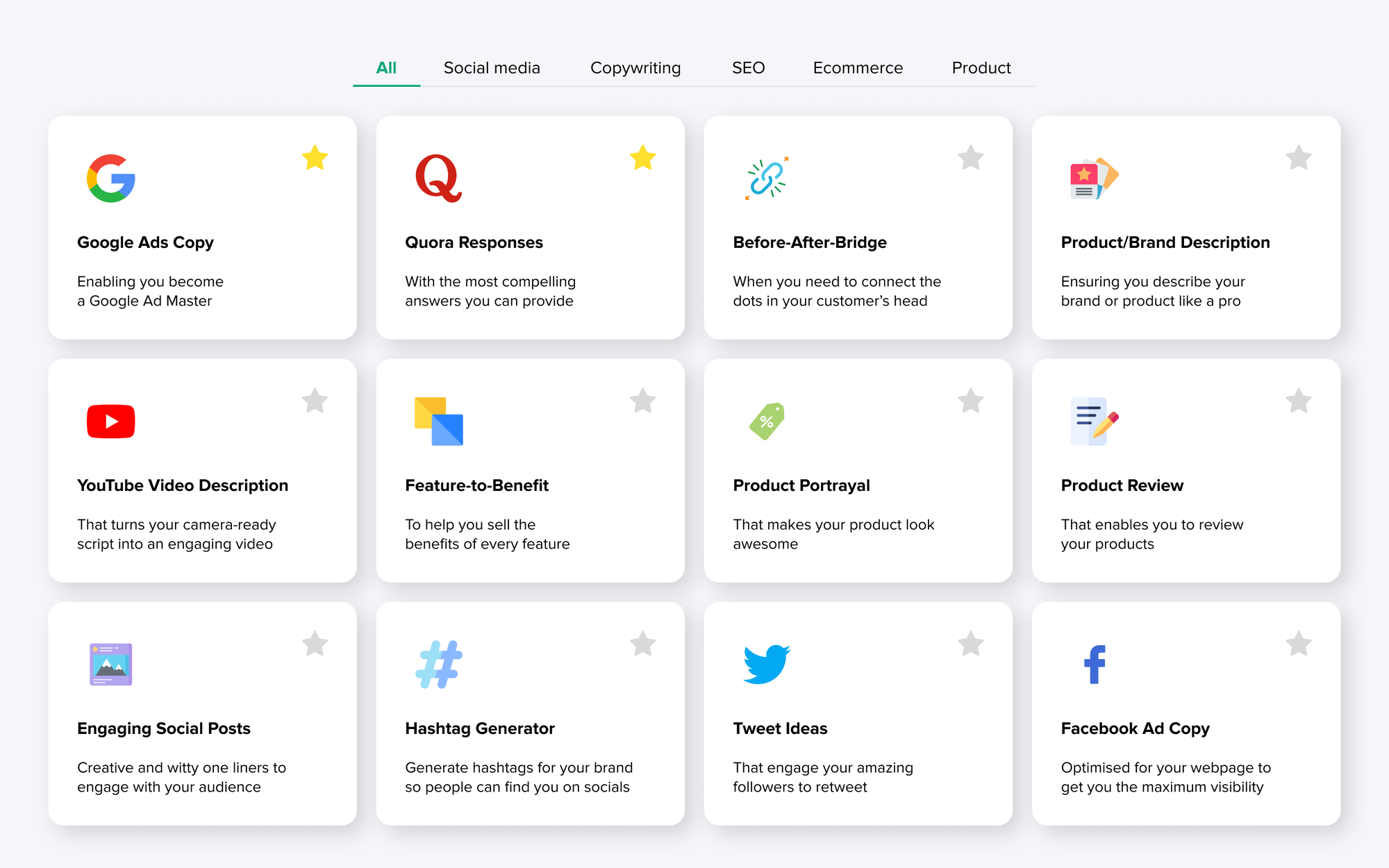Click the Feature-to-Benefit icon
The height and width of the screenshot is (868, 1389).
pyautogui.click(x=439, y=422)
